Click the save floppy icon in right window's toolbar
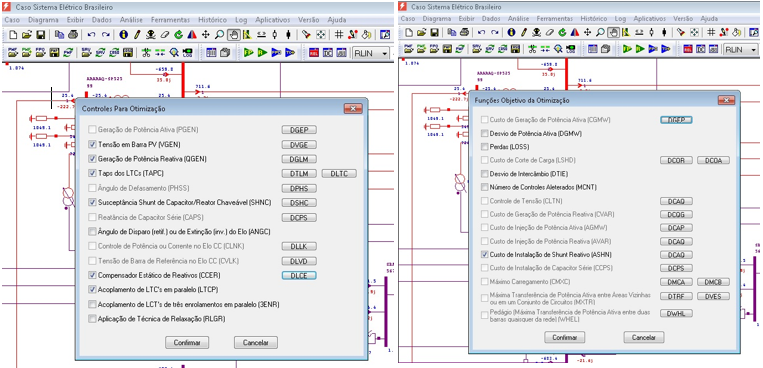The width and height of the screenshot is (763, 368). click(x=435, y=33)
